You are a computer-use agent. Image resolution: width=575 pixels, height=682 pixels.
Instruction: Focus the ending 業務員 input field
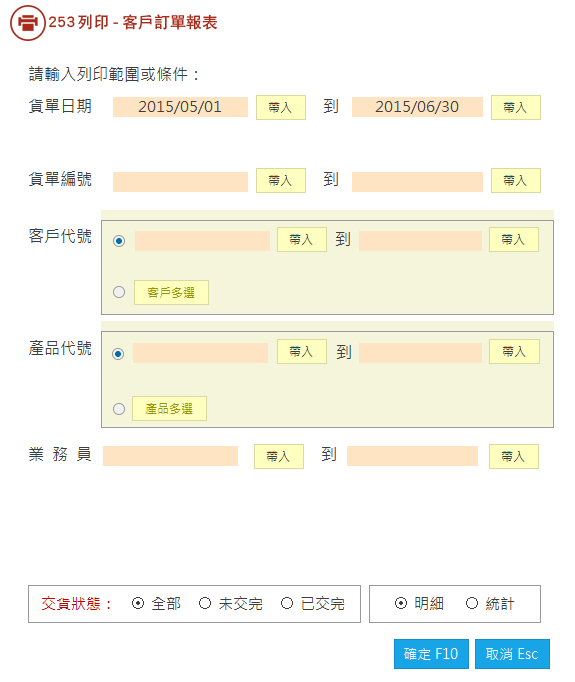click(412, 456)
